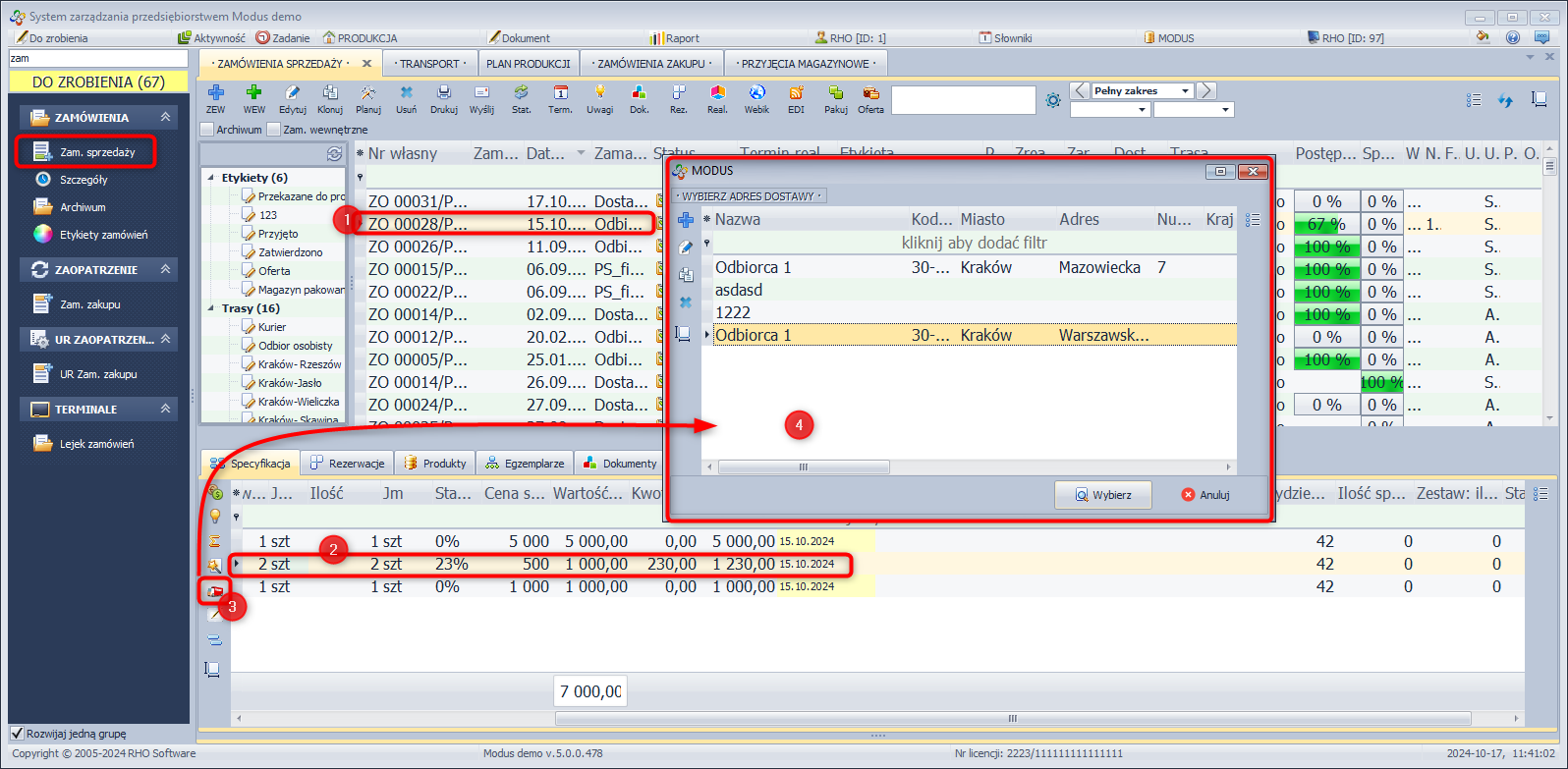The width and height of the screenshot is (1568, 769).
Task: Enable the Archiwum checkbox
Action: pos(207,130)
